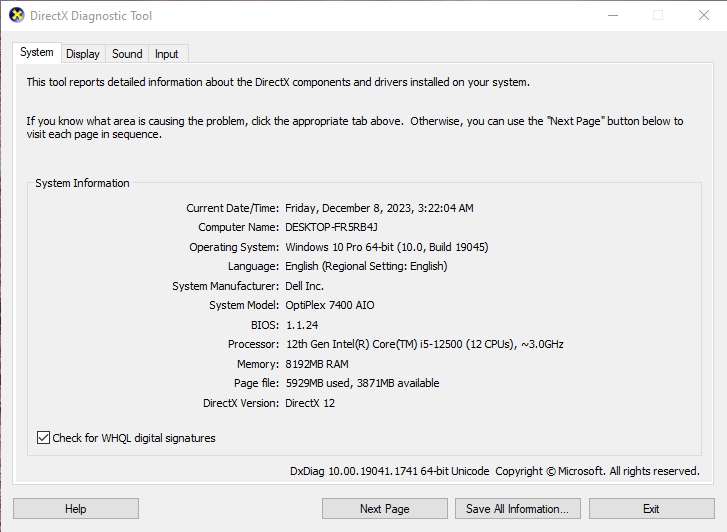The image size is (727, 532).
Task: Select the System tab
Action: (37, 53)
